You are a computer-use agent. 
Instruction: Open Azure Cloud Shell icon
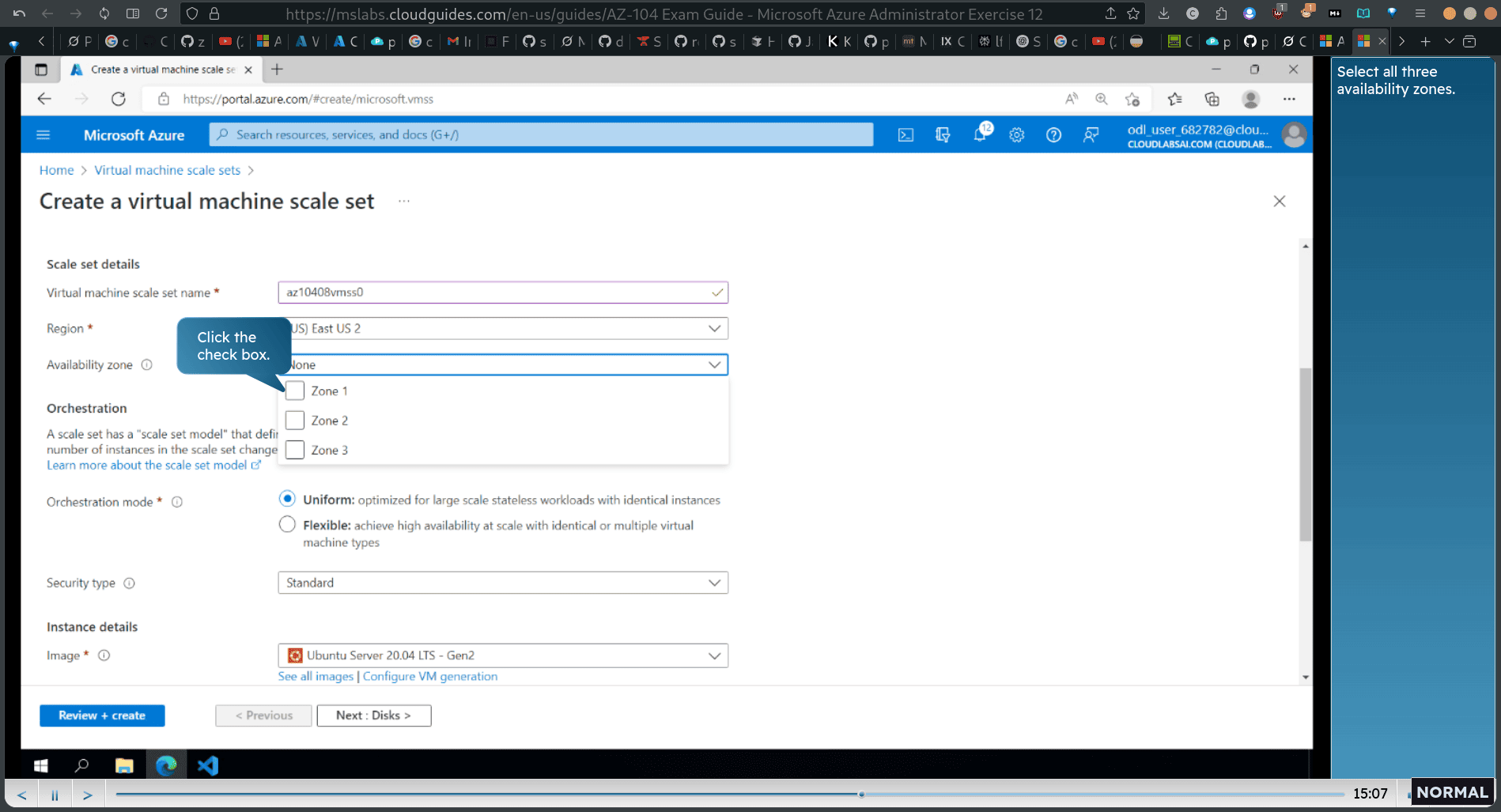(906, 135)
